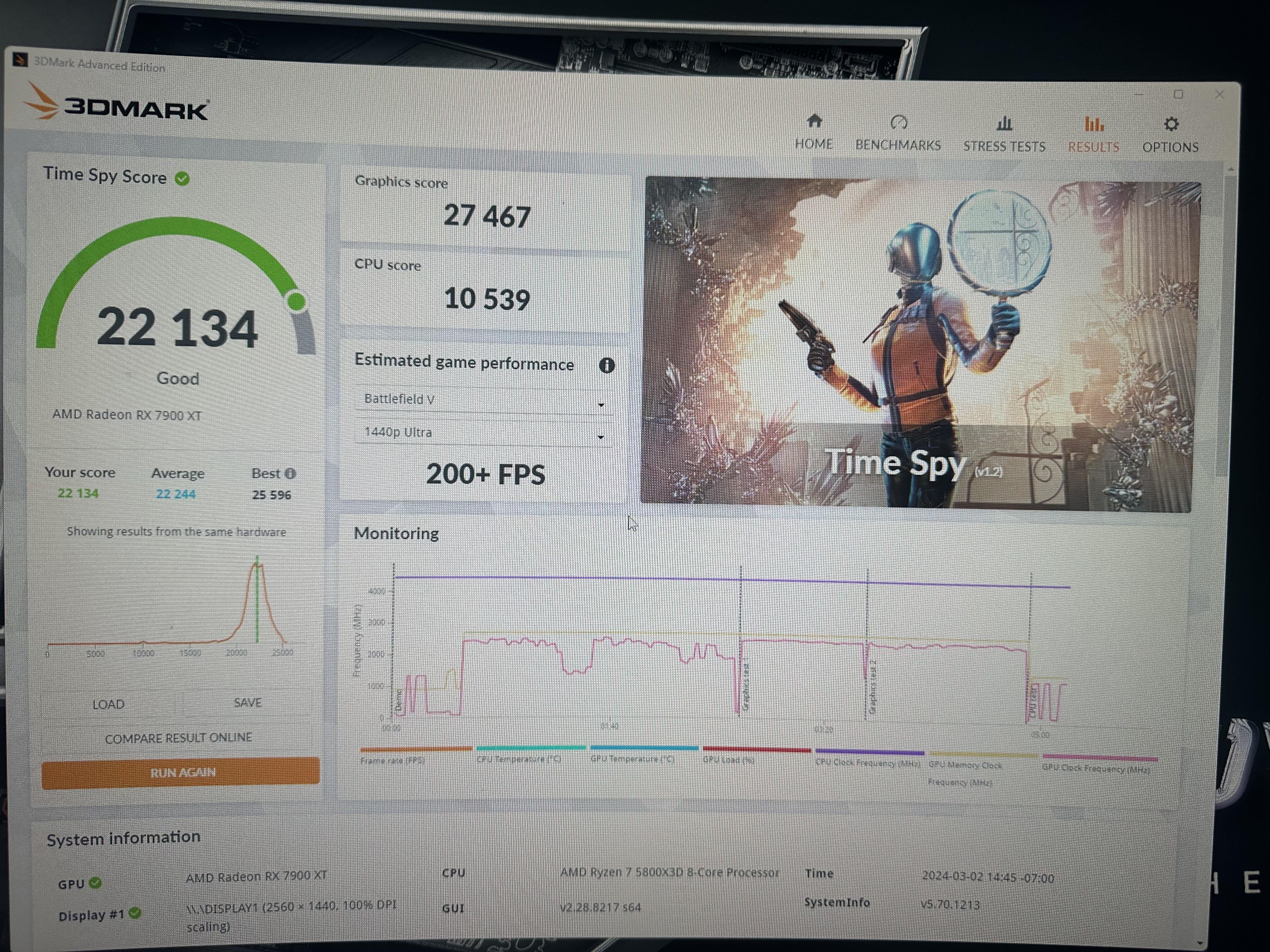
Task: Click the green validation checkmark beside Time Spy Score
Action: [x=183, y=179]
